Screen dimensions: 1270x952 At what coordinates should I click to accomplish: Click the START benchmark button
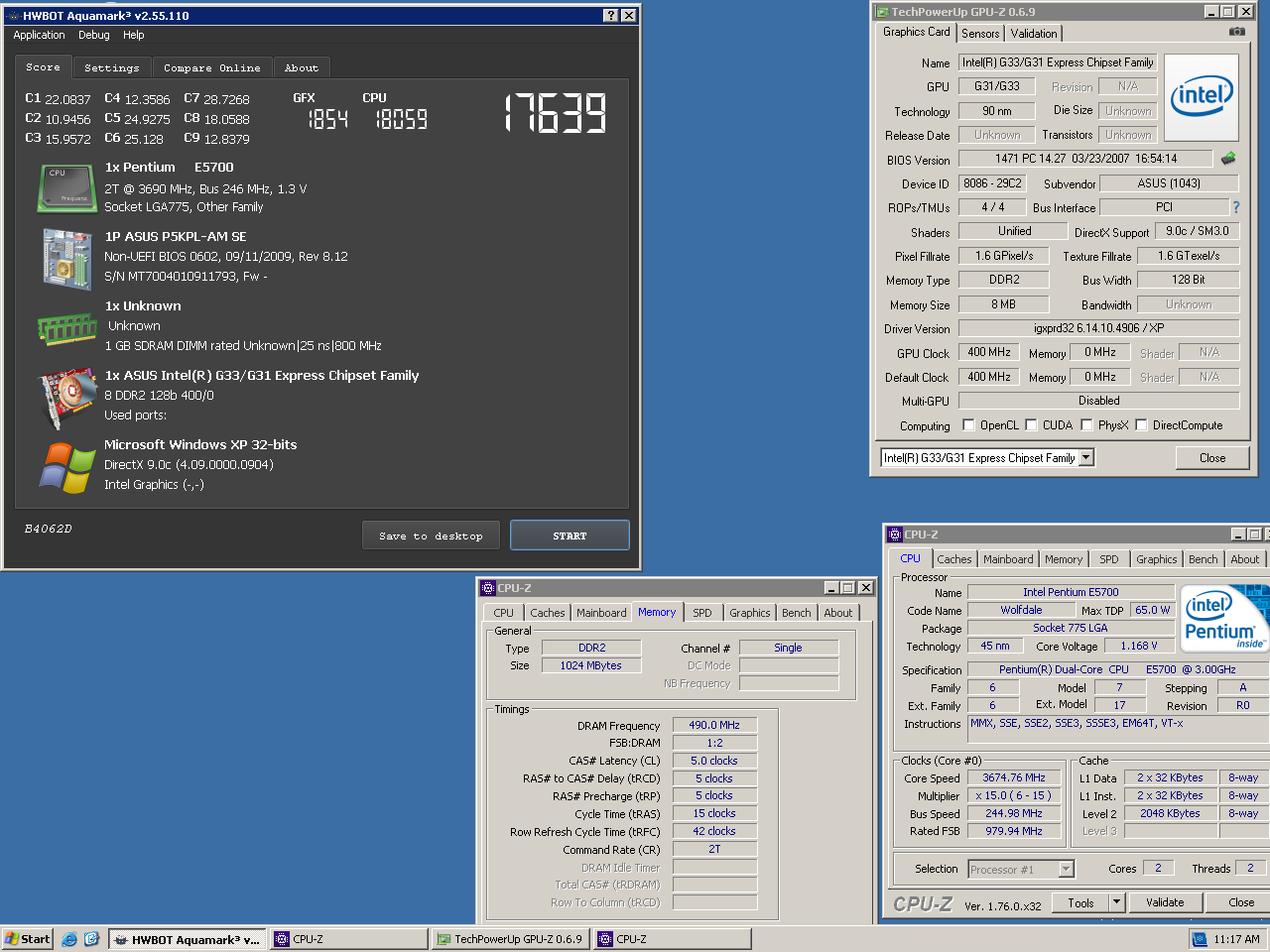570,535
